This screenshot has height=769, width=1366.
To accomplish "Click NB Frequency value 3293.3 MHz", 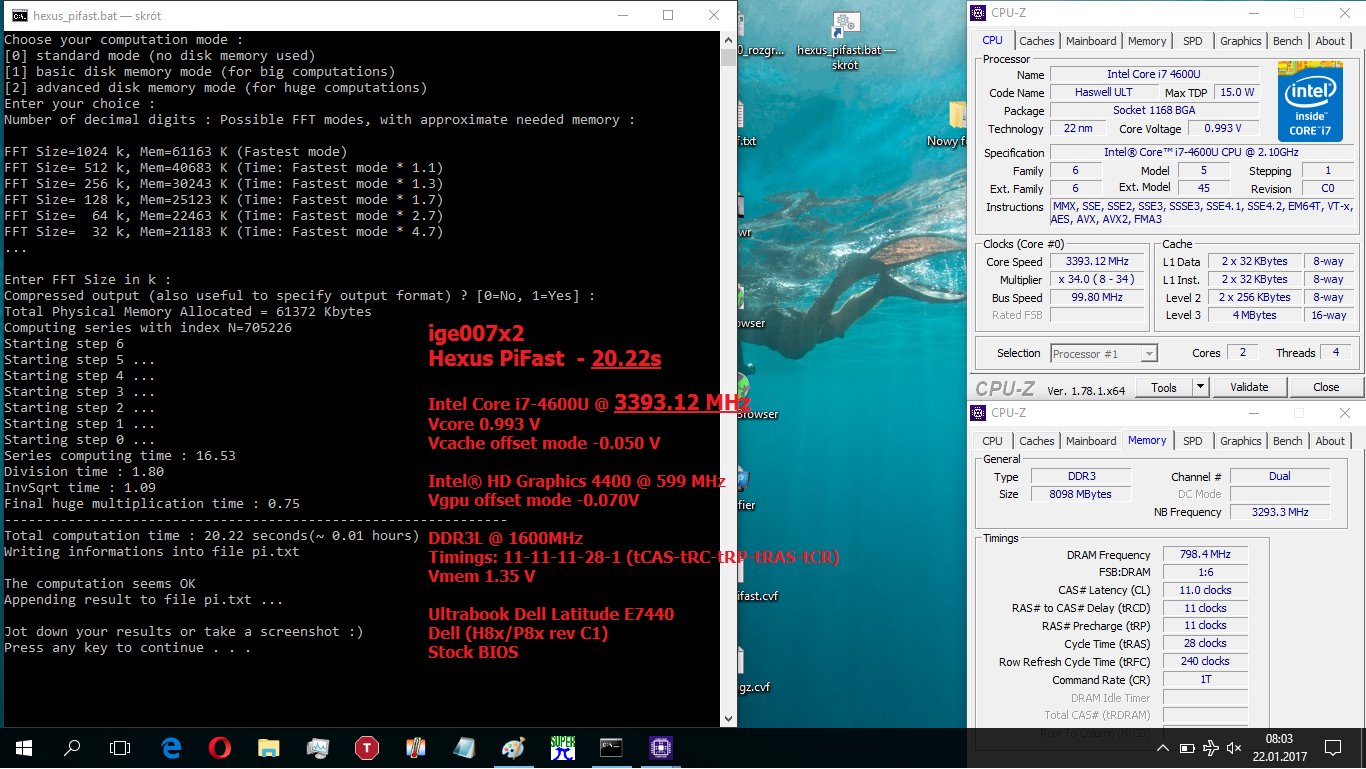I will coord(1280,512).
